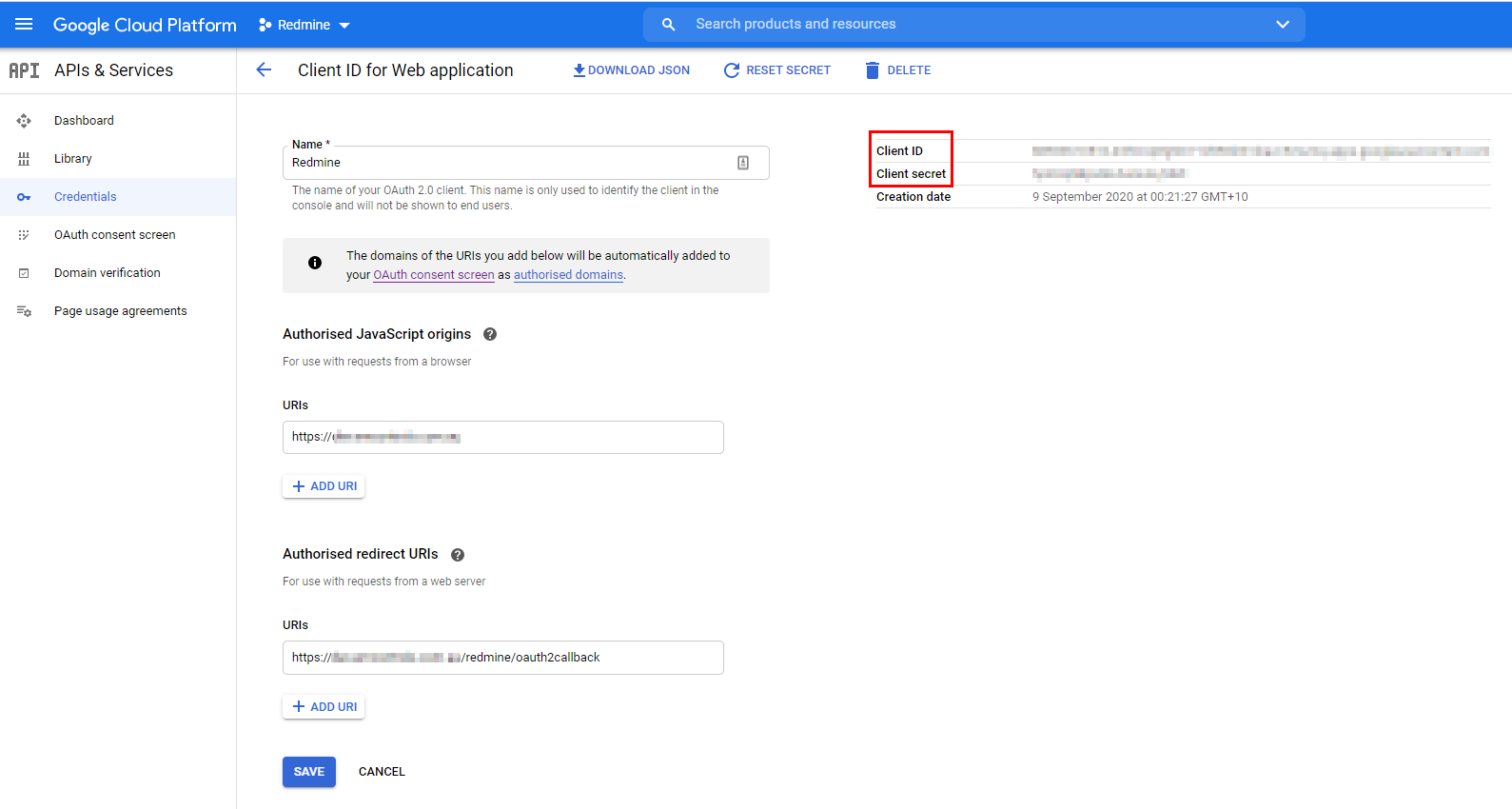The height and width of the screenshot is (809, 1512).
Task: Go back using the left arrow
Action: (264, 69)
